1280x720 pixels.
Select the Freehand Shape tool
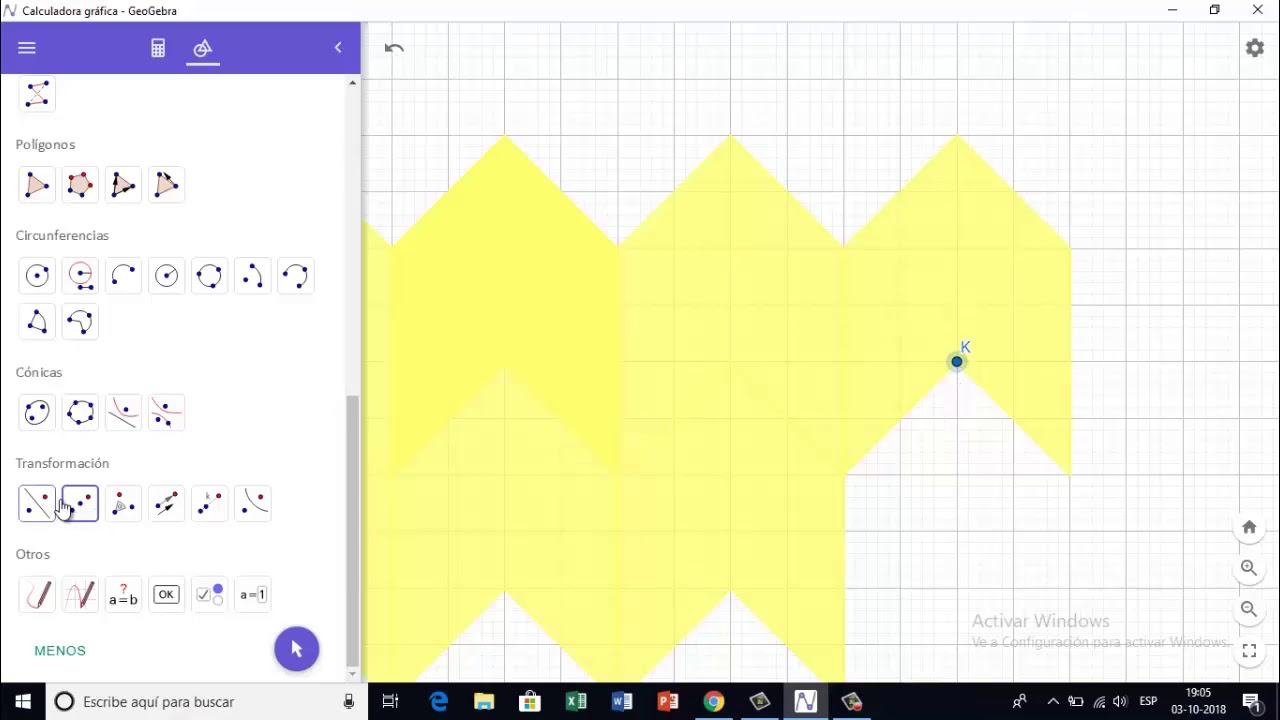point(80,595)
